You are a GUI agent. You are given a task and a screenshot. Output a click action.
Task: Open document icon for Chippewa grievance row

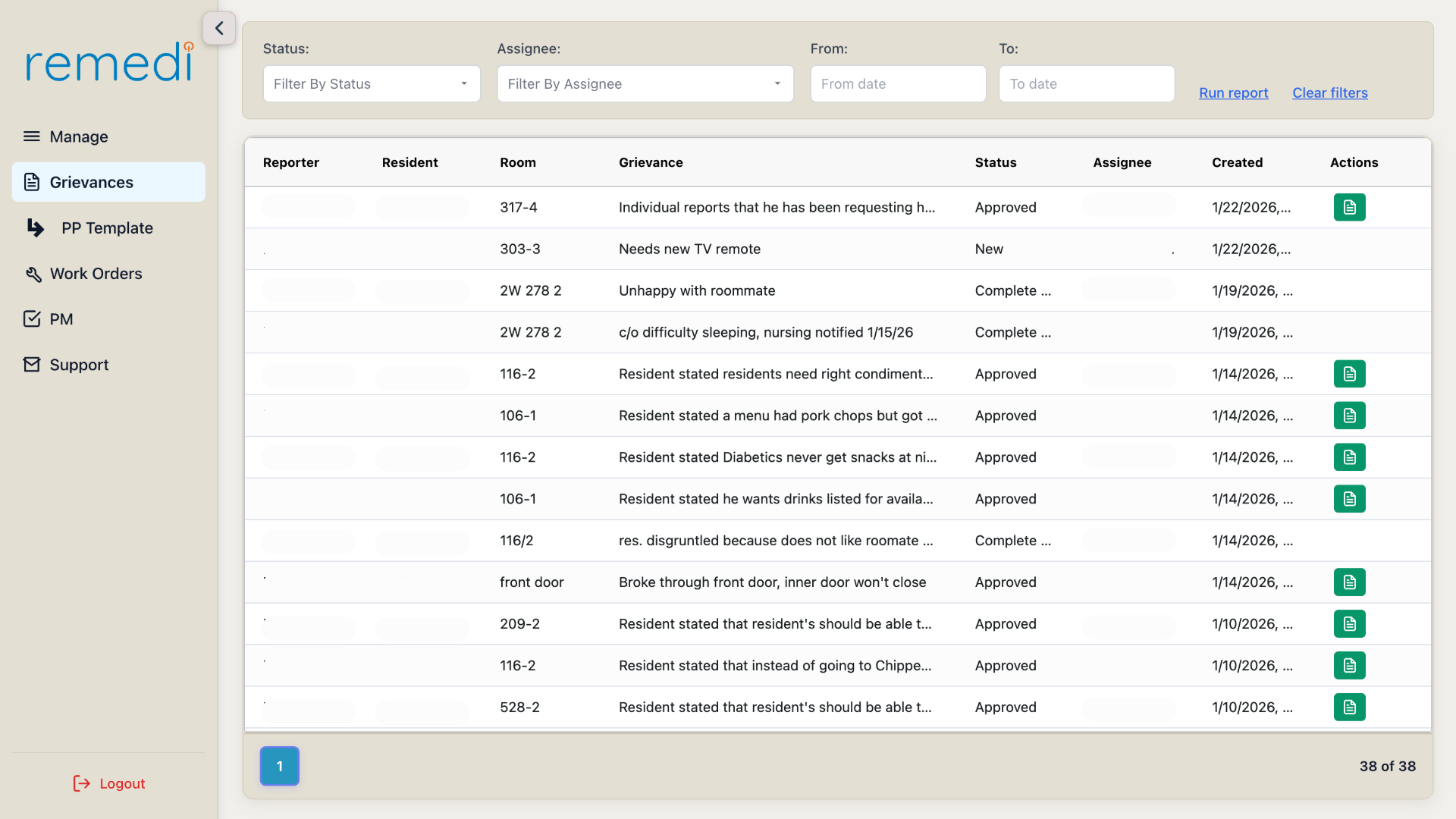pyautogui.click(x=1349, y=666)
